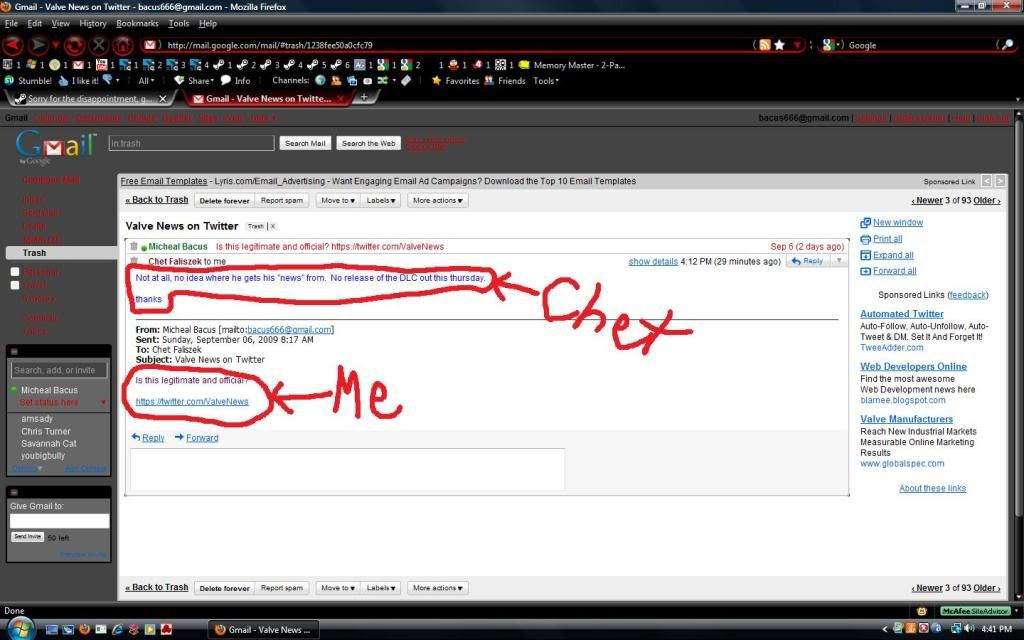
Task: Click the reply text box
Action: [x=347, y=469]
